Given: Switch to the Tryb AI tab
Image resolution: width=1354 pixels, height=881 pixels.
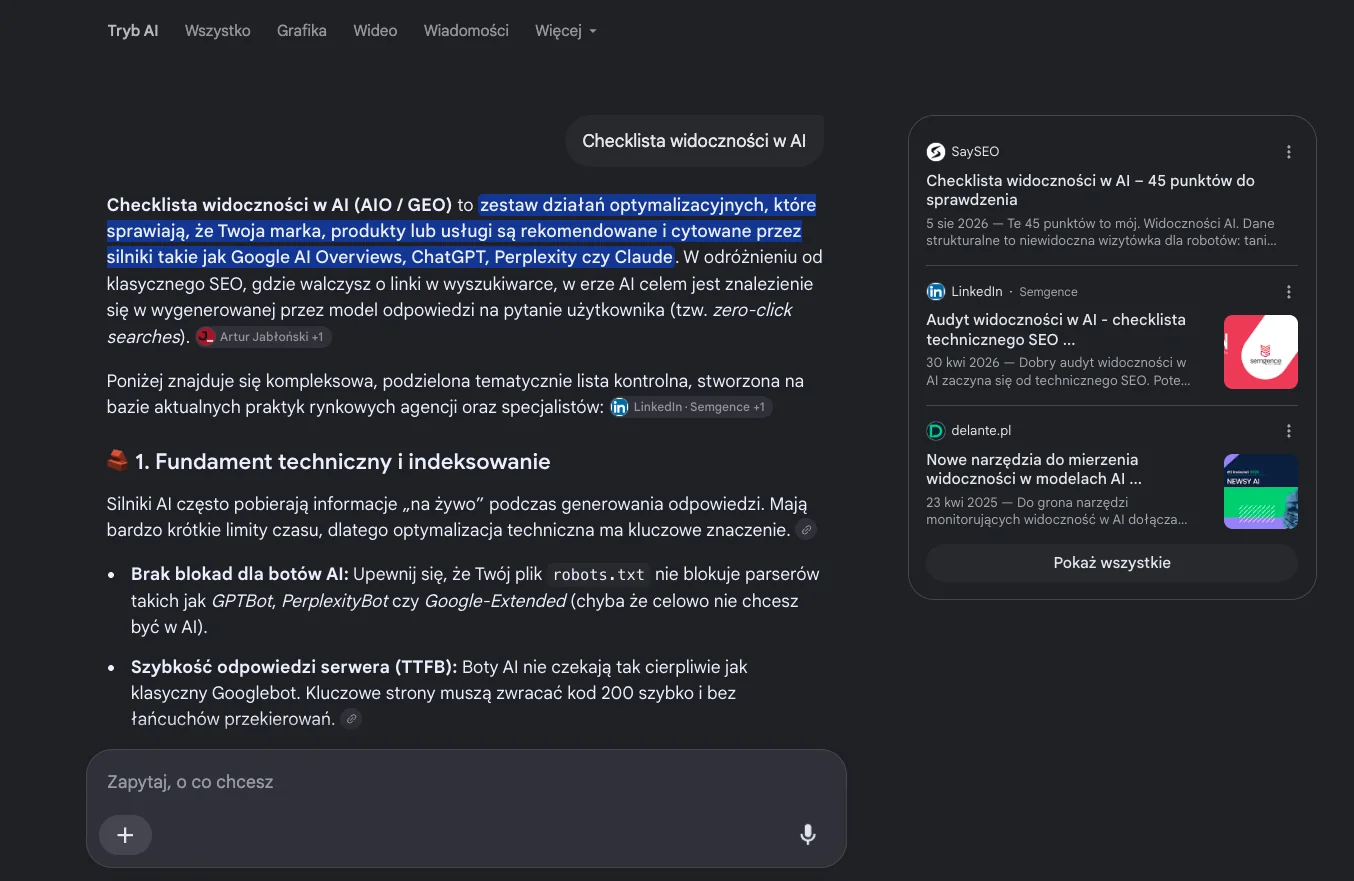Looking at the screenshot, I should (x=133, y=31).
